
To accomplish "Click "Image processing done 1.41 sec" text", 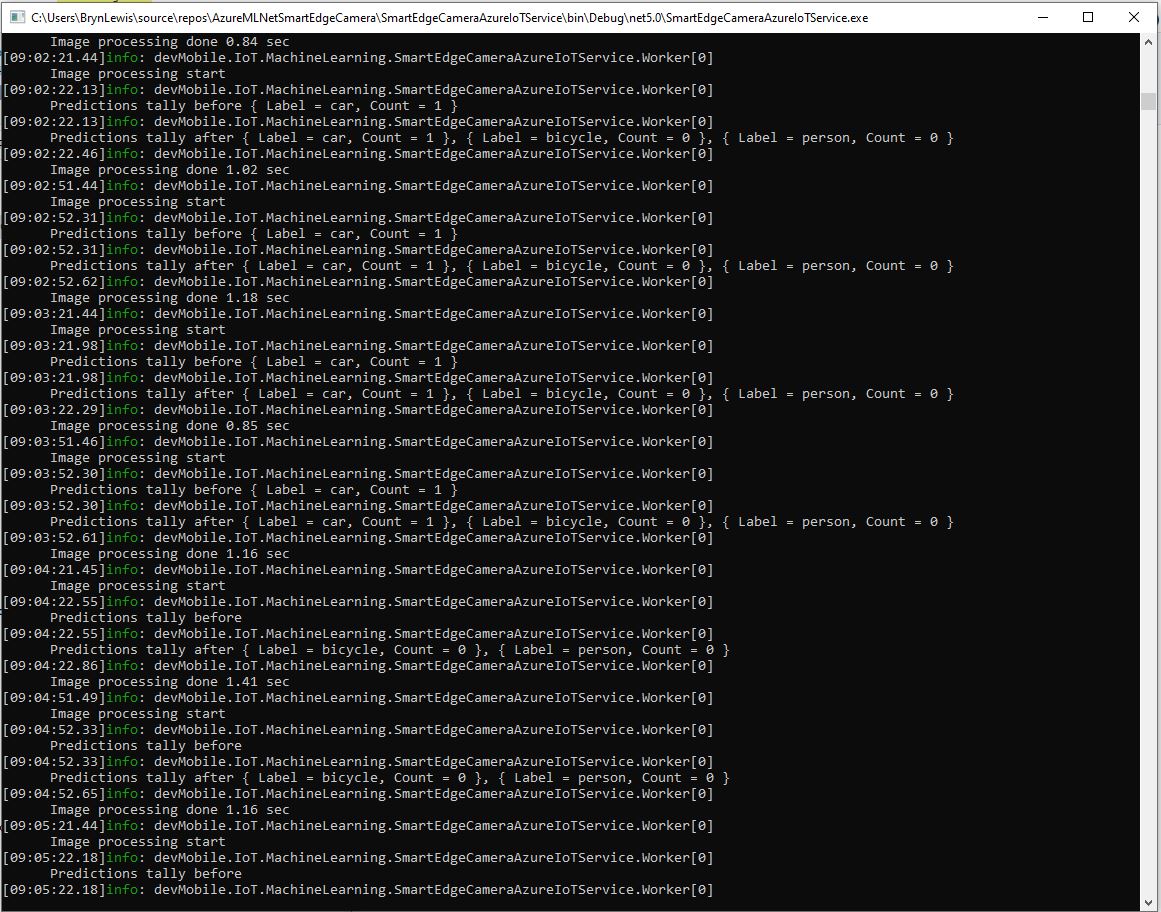I will pos(169,682).
